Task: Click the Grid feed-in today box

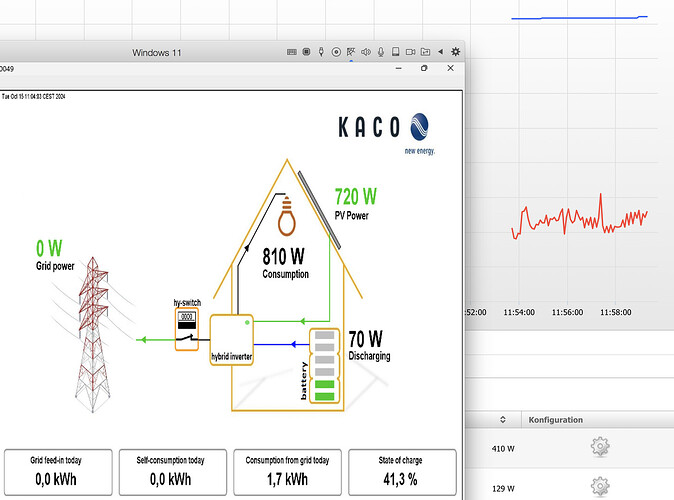Action: click(58, 472)
